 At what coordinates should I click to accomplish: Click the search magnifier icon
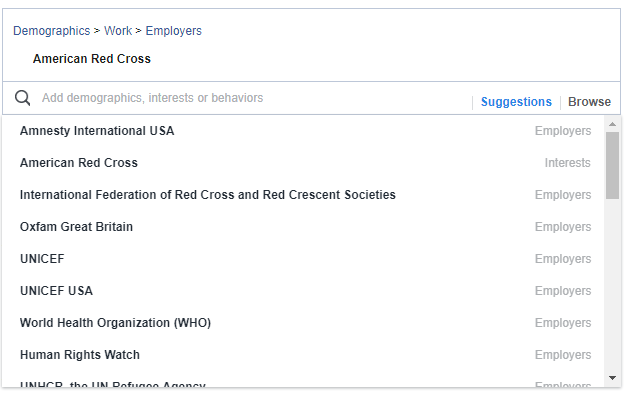coord(22,98)
